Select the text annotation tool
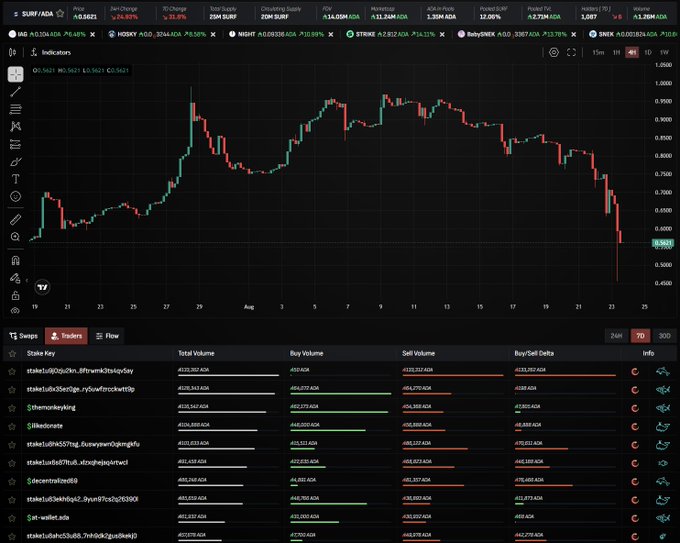680x543 pixels. tap(16, 179)
